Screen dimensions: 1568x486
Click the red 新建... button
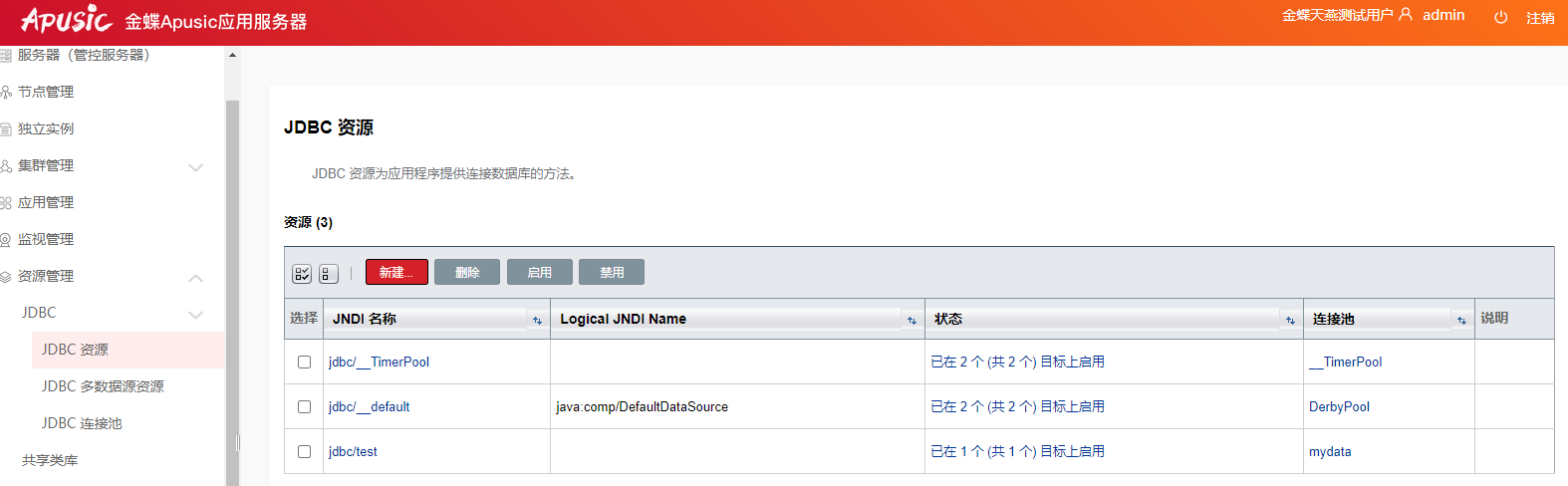tap(396, 273)
